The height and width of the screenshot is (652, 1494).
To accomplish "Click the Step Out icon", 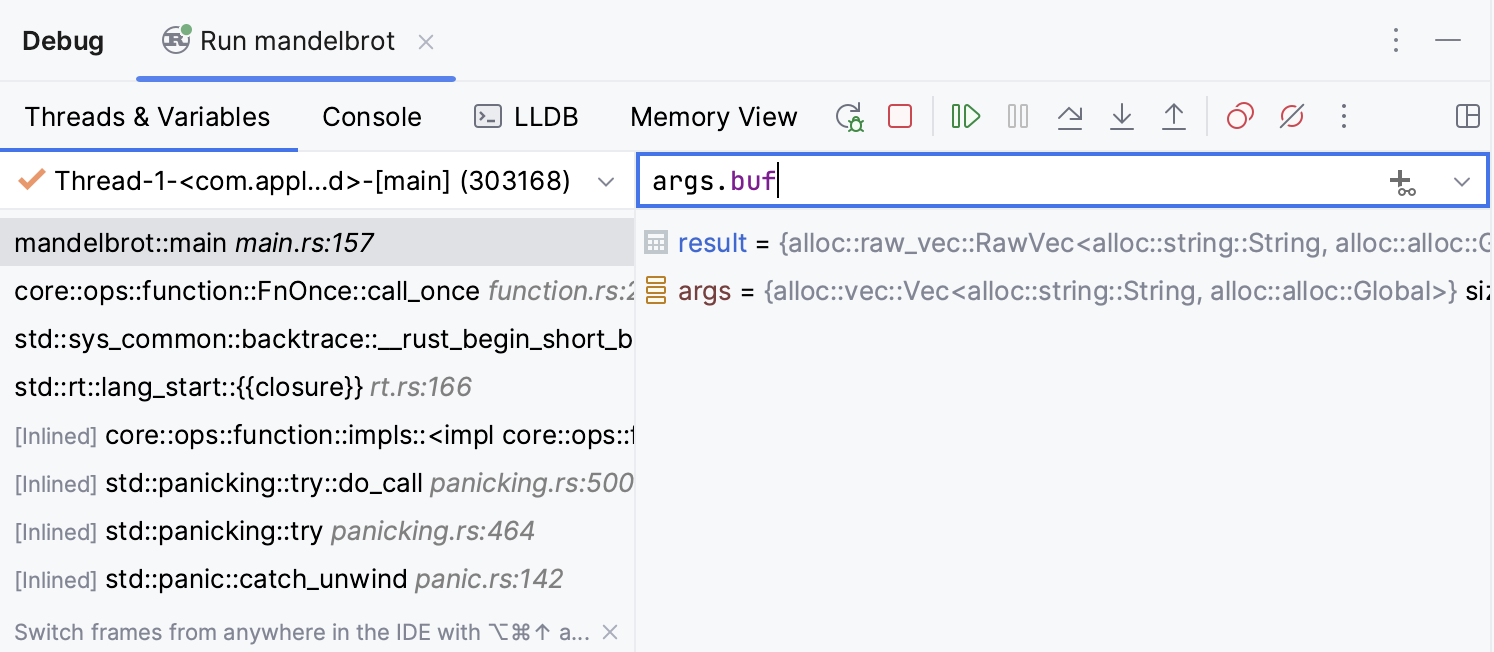I will coord(1174,117).
